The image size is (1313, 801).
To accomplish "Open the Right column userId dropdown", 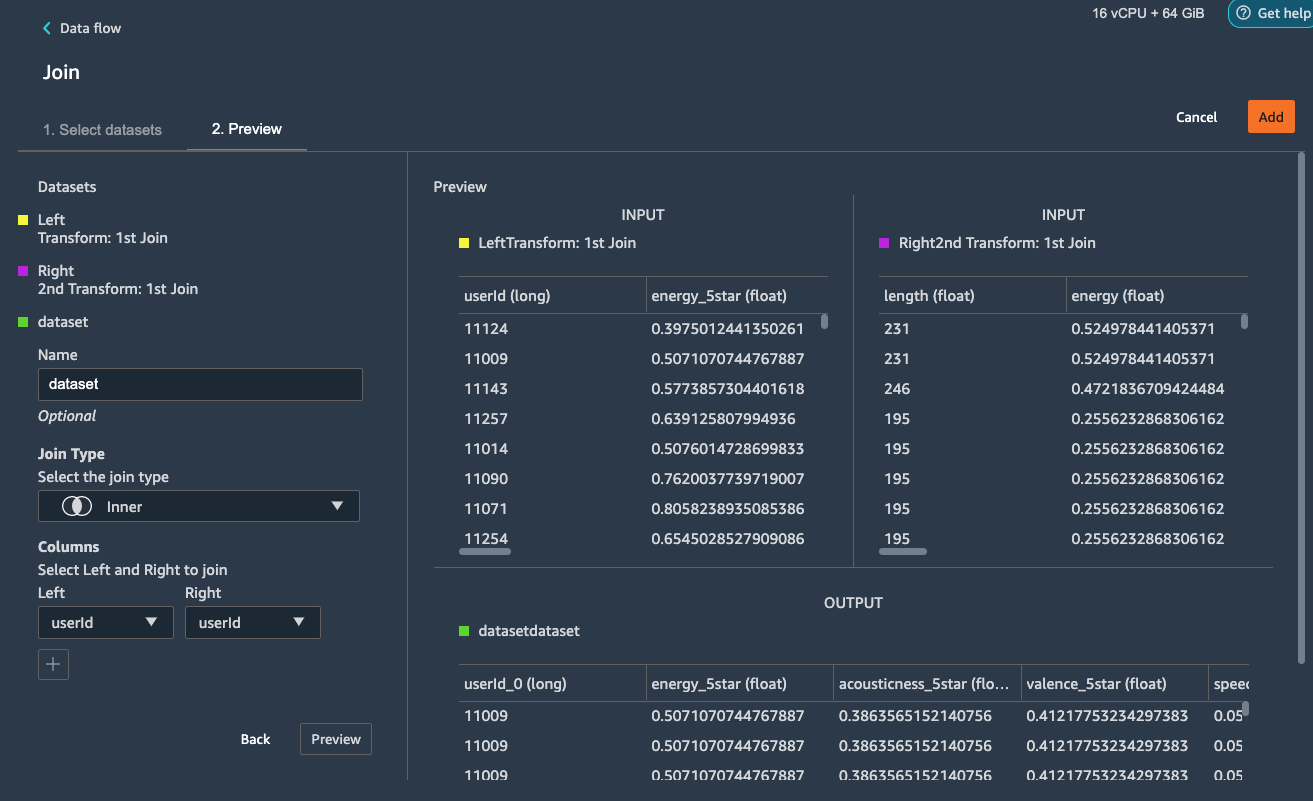I will (x=253, y=622).
